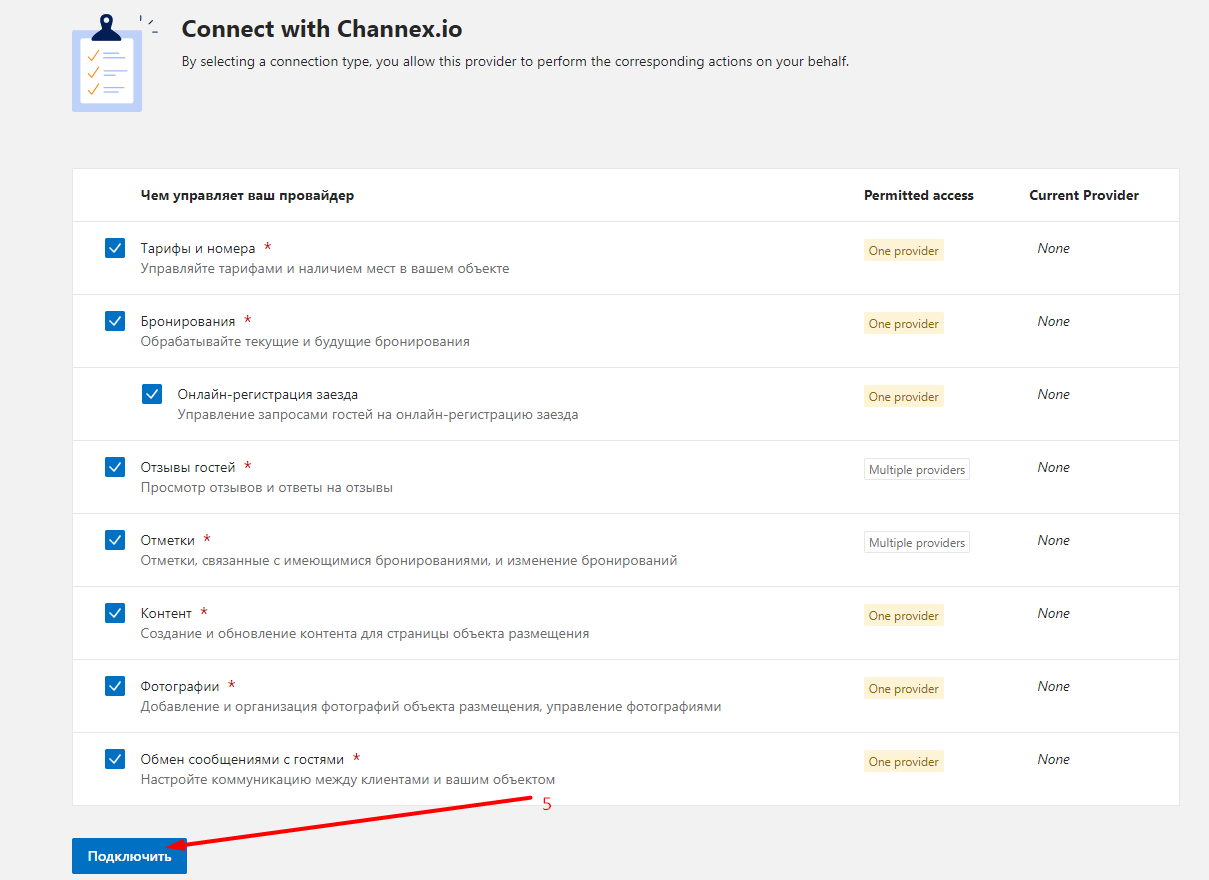Toggle the Фотографии checkbox

(115, 686)
